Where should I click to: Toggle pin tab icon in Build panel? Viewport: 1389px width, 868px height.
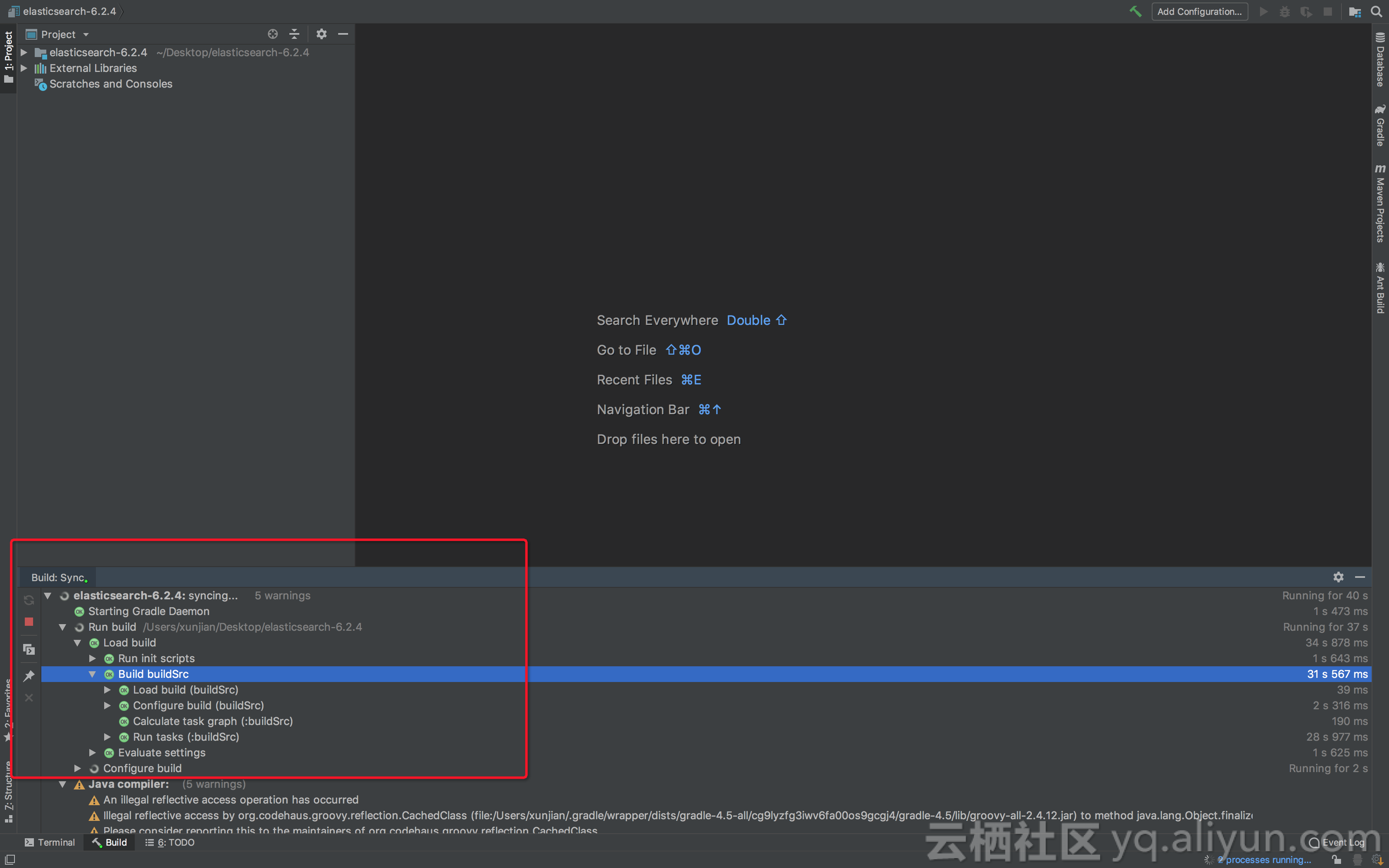(28, 676)
